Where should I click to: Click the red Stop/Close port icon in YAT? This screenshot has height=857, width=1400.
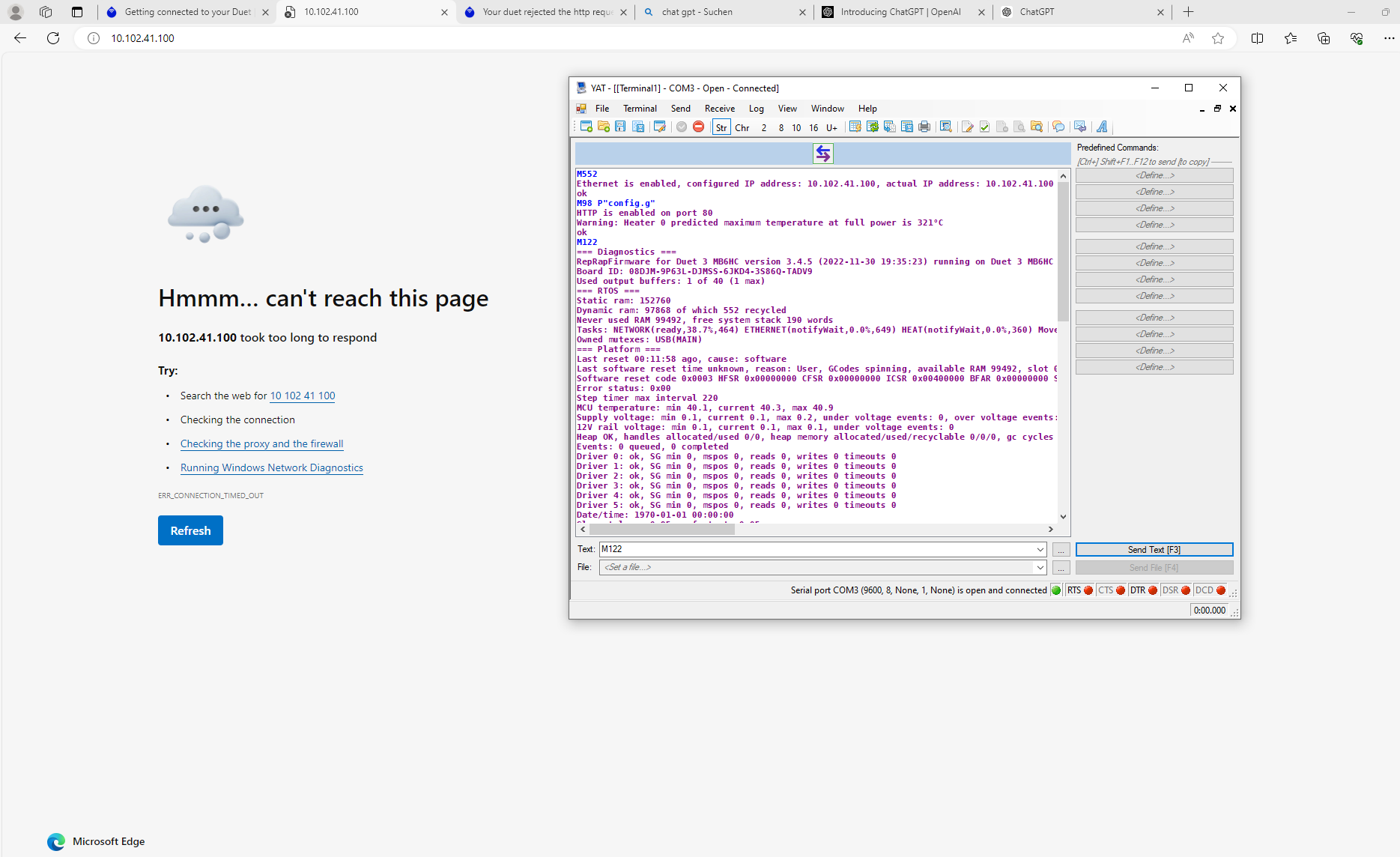[x=699, y=127]
